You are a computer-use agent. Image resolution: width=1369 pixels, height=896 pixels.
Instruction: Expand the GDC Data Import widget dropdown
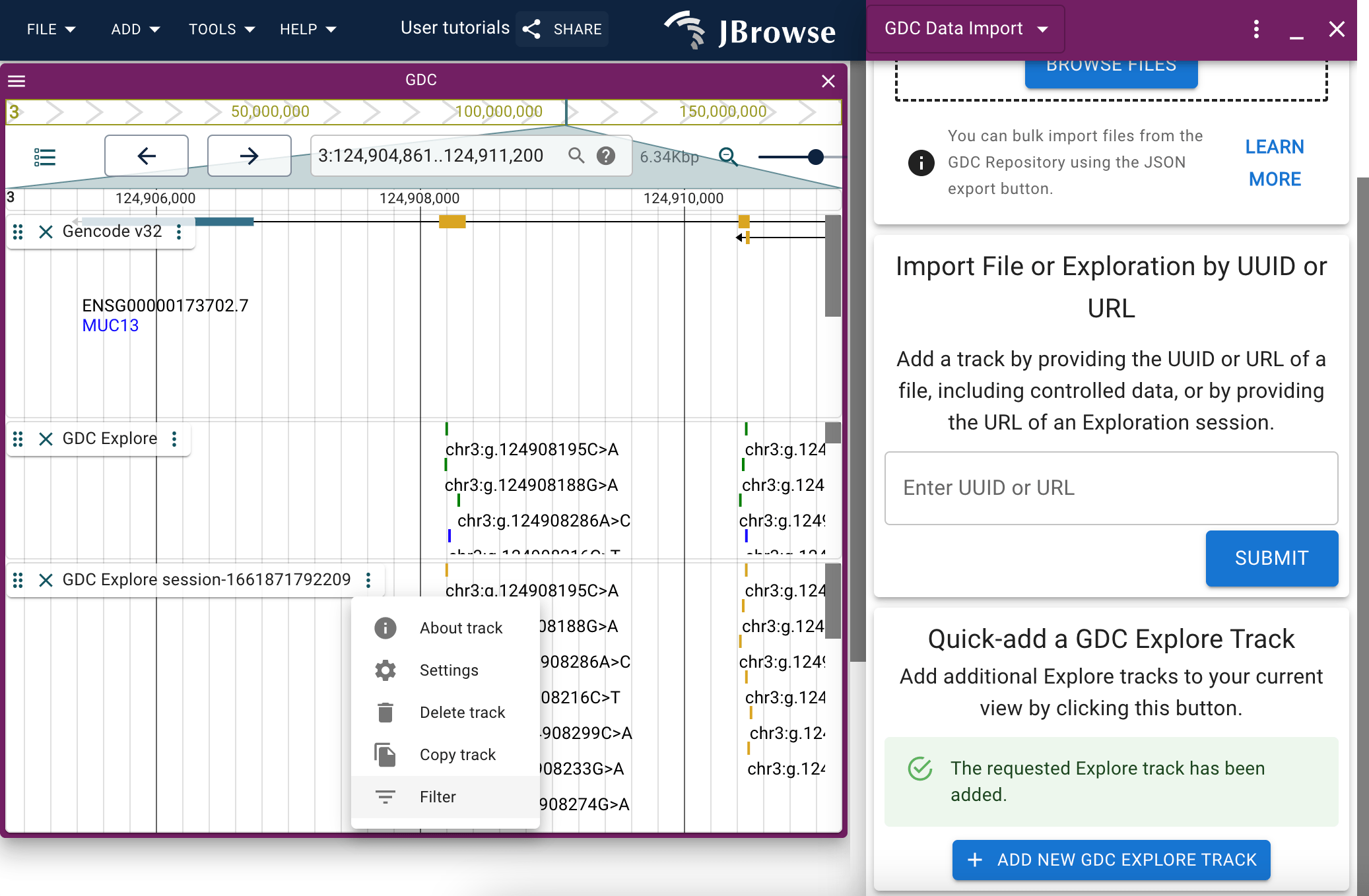tap(966, 28)
